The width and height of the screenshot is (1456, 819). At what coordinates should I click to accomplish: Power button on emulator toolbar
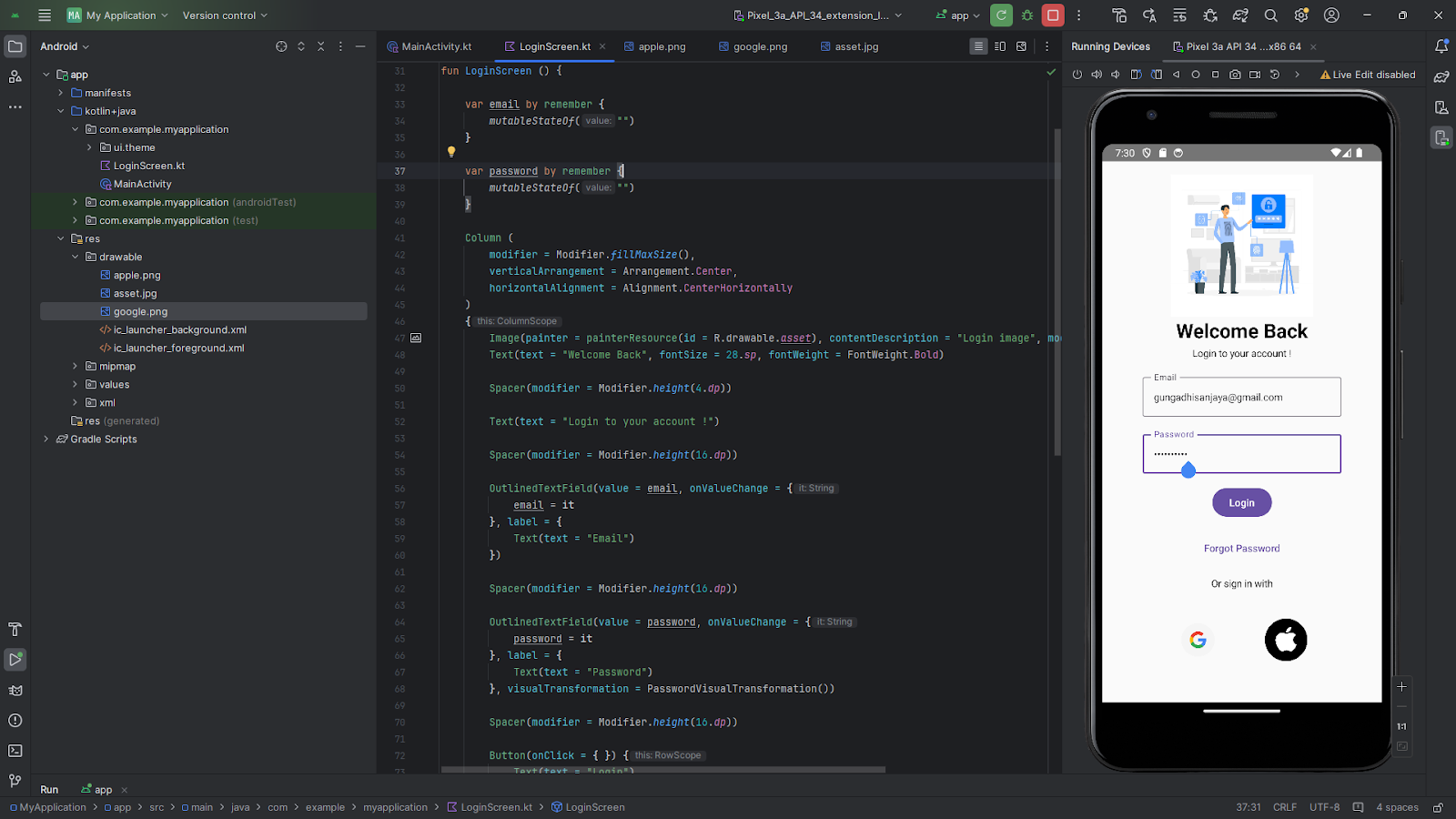1077,75
